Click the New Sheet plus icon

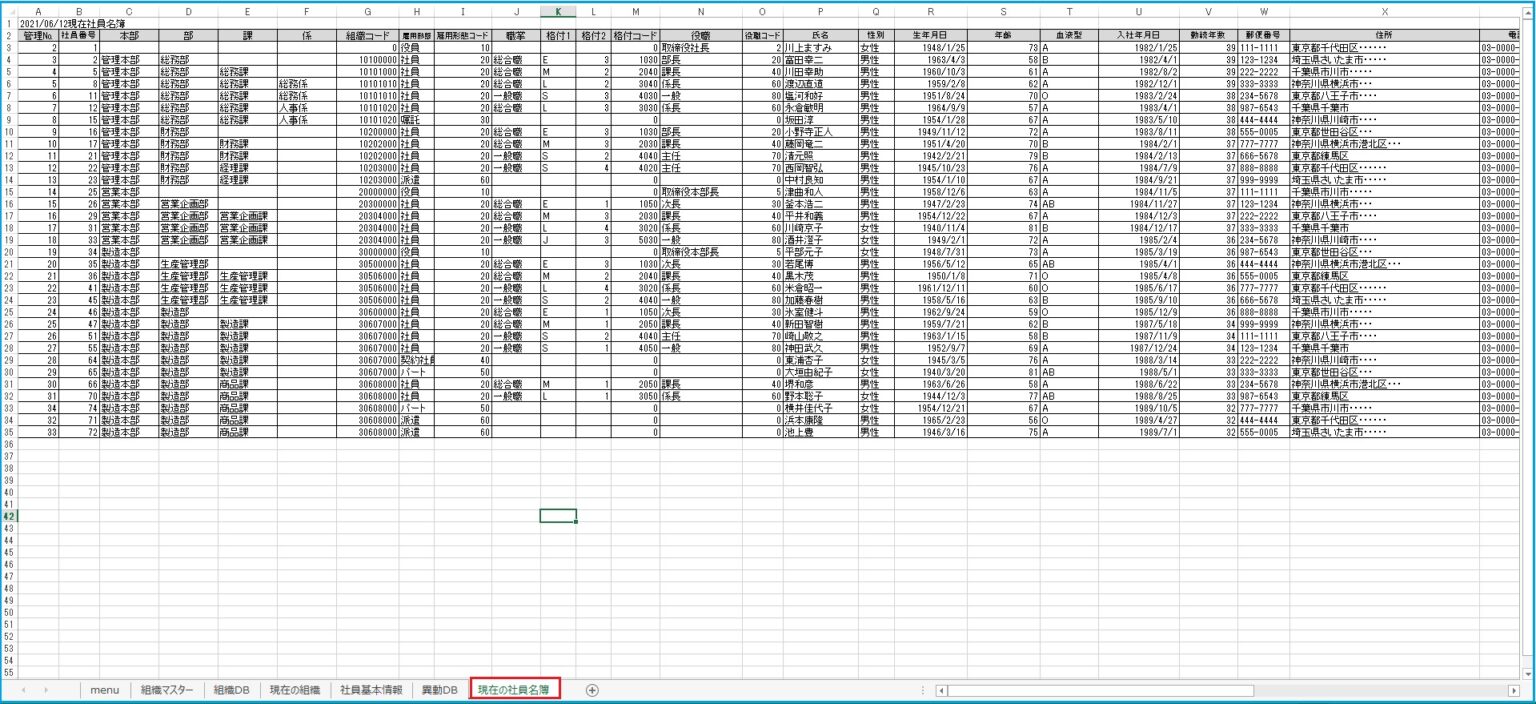[592, 690]
